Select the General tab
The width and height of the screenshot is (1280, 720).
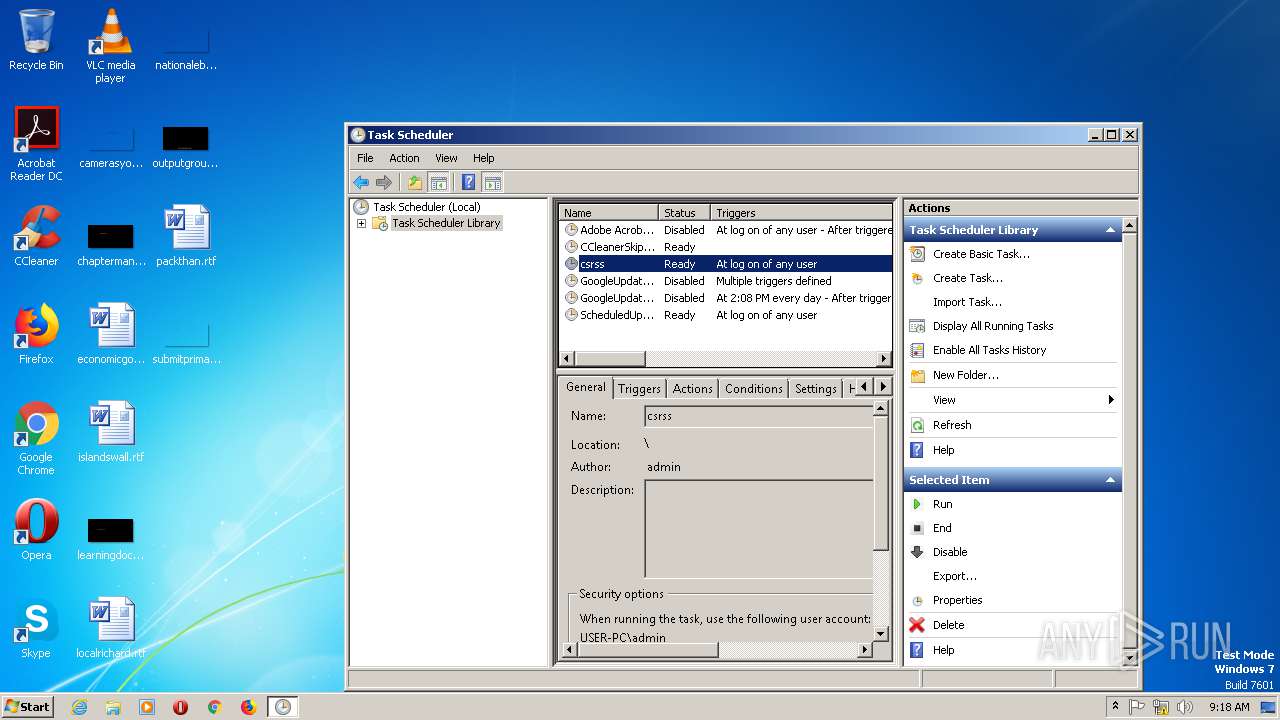[x=585, y=387]
